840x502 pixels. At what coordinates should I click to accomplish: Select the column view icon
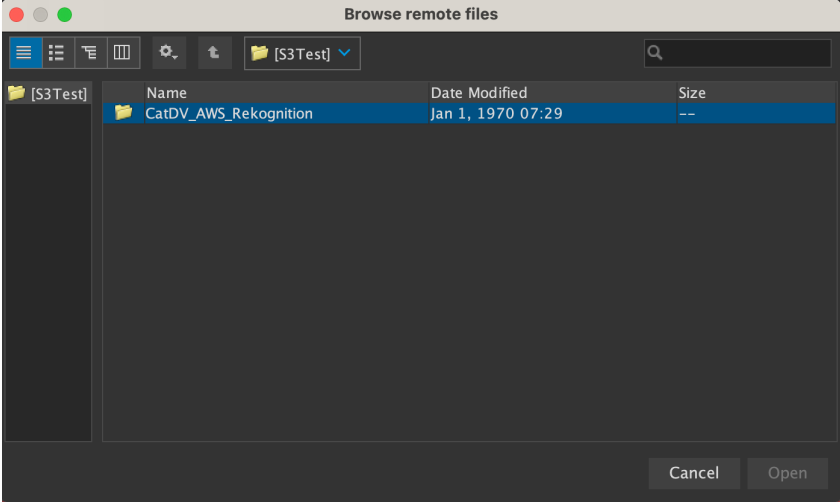click(123, 53)
